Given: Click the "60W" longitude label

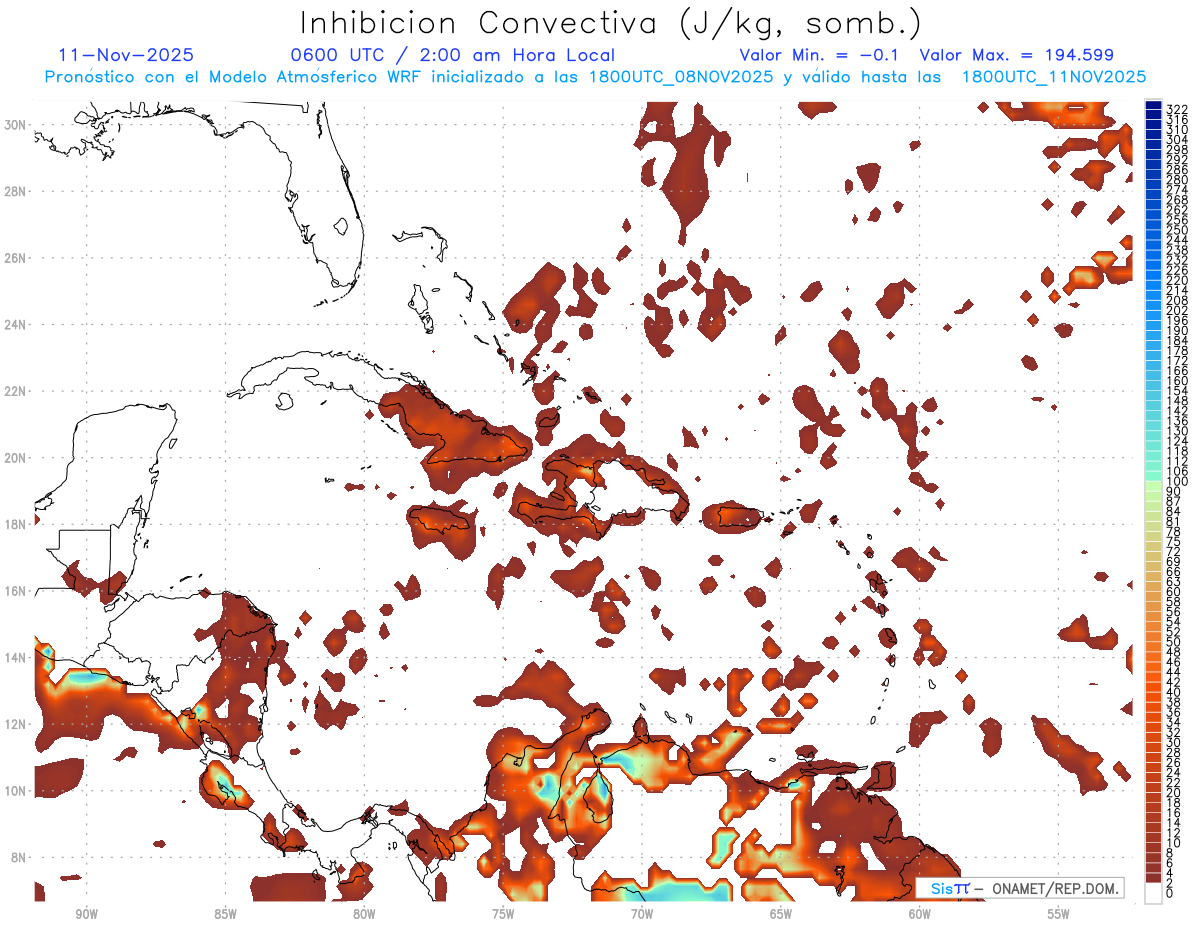Looking at the screenshot, I should (920, 914).
